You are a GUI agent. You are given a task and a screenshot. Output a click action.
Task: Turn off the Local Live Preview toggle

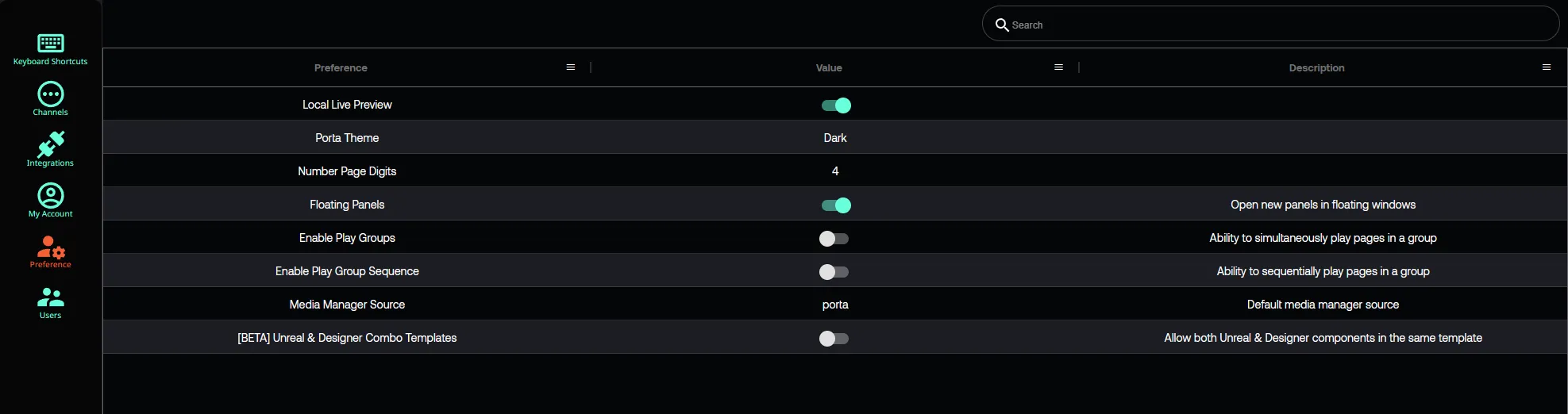[835, 105]
